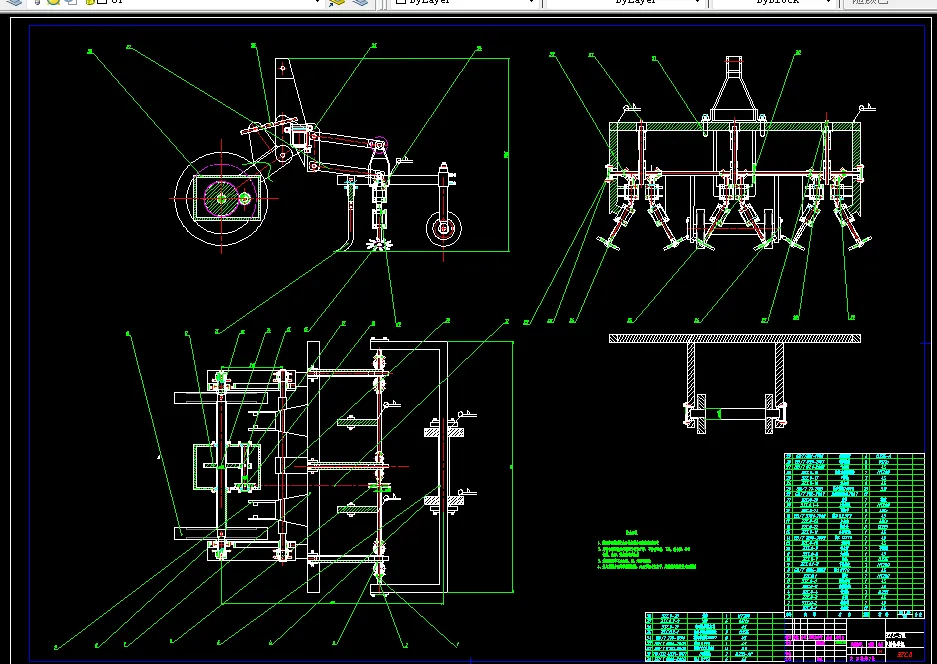Select the red drawing number in title block
Screen dimensions: 937x664
pos(905,655)
